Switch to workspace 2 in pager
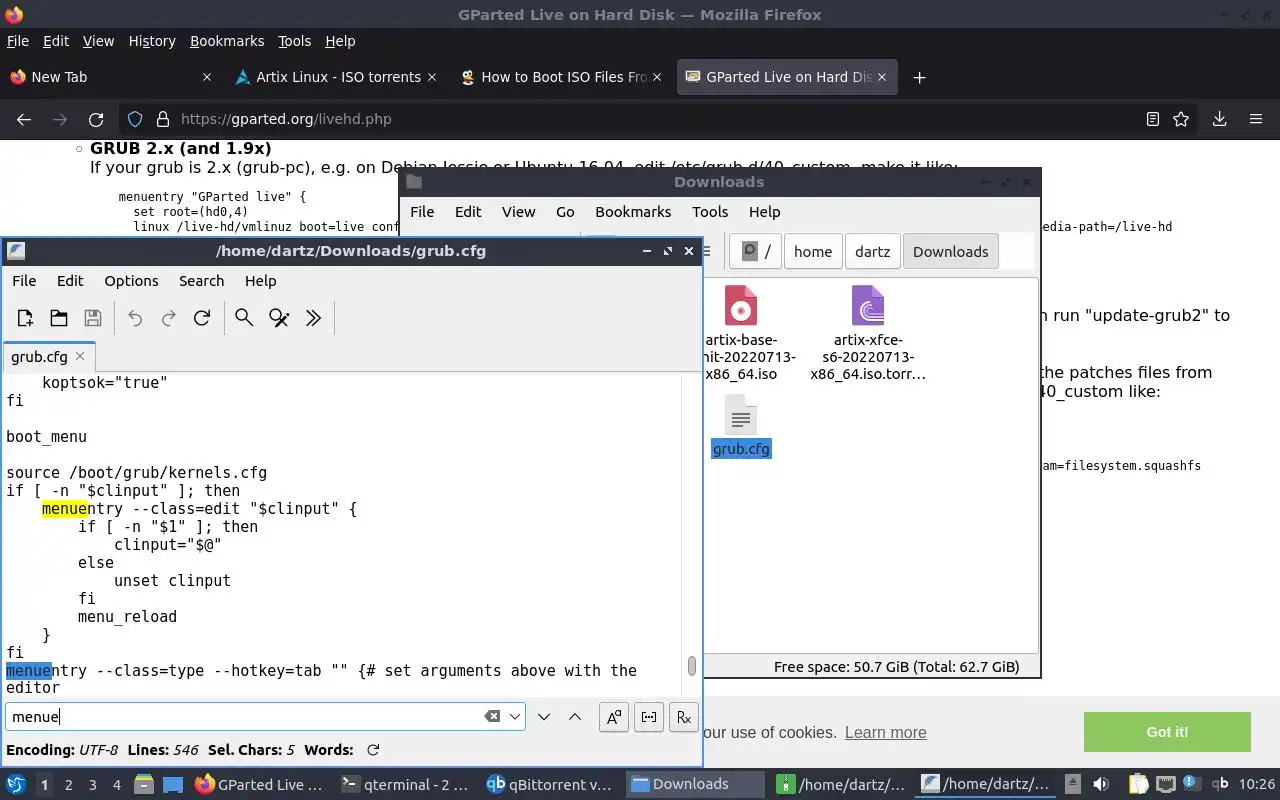 [68, 785]
